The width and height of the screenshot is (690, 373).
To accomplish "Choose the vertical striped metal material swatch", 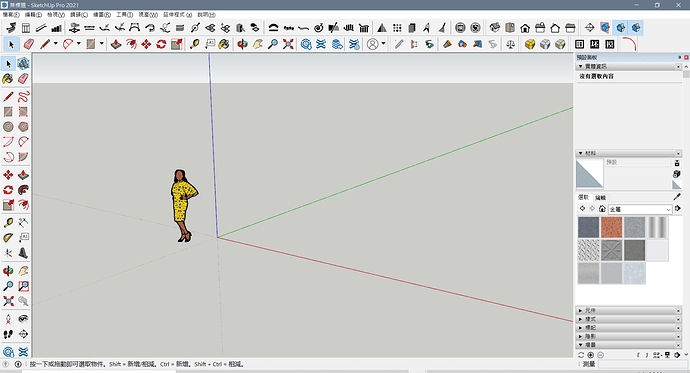I will [x=657, y=227].
